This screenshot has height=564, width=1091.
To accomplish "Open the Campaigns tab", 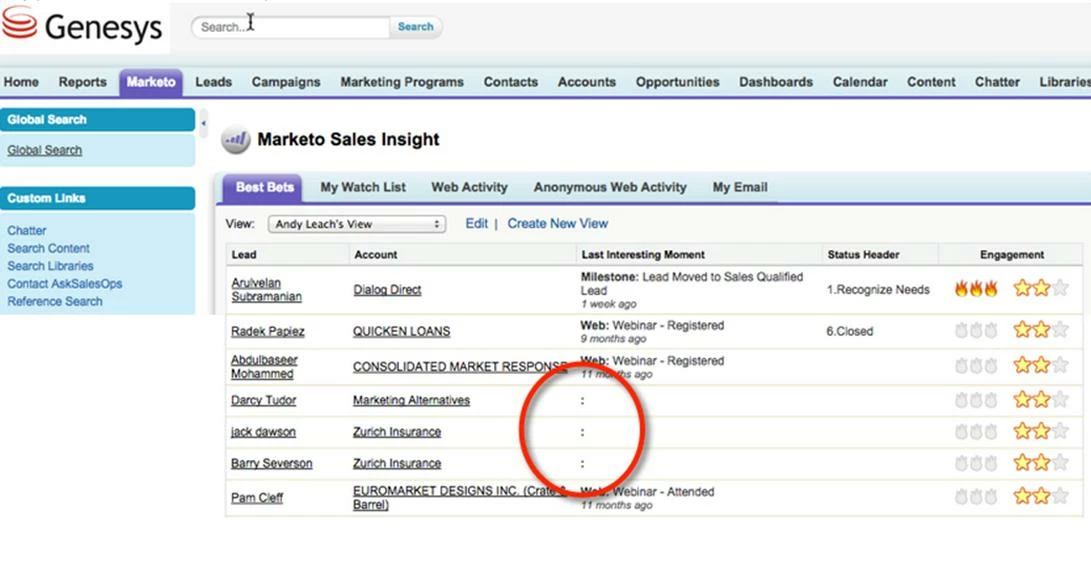I will click(x=286, y=82).
